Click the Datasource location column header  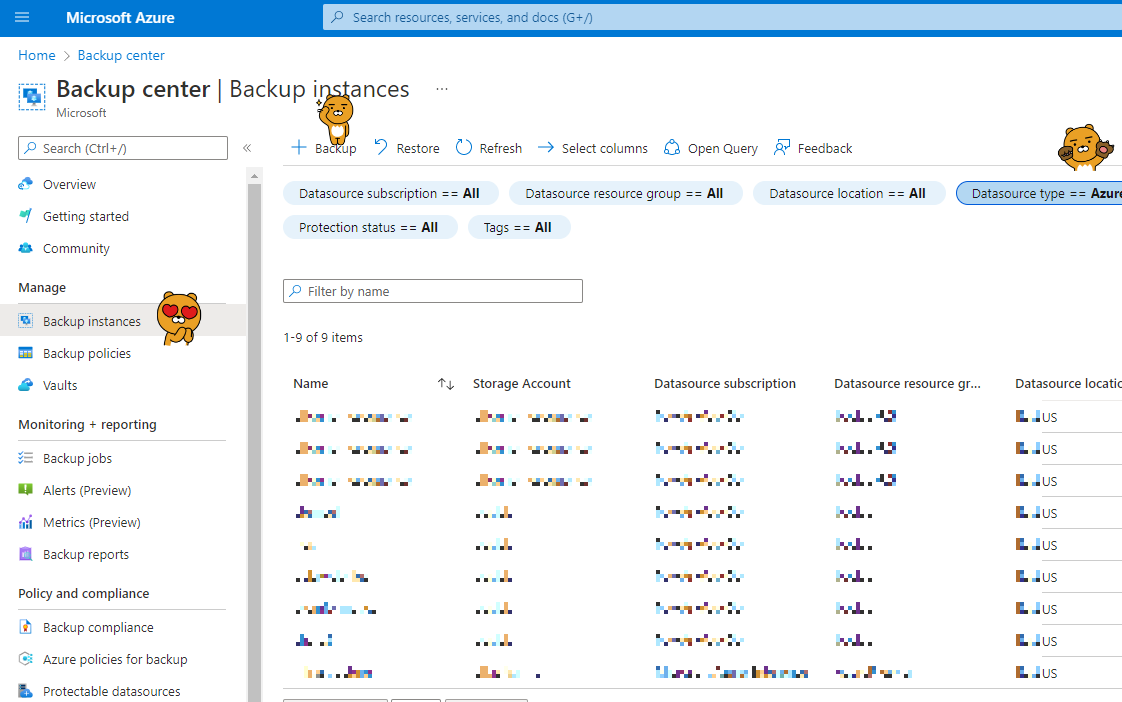(1068, 384)
